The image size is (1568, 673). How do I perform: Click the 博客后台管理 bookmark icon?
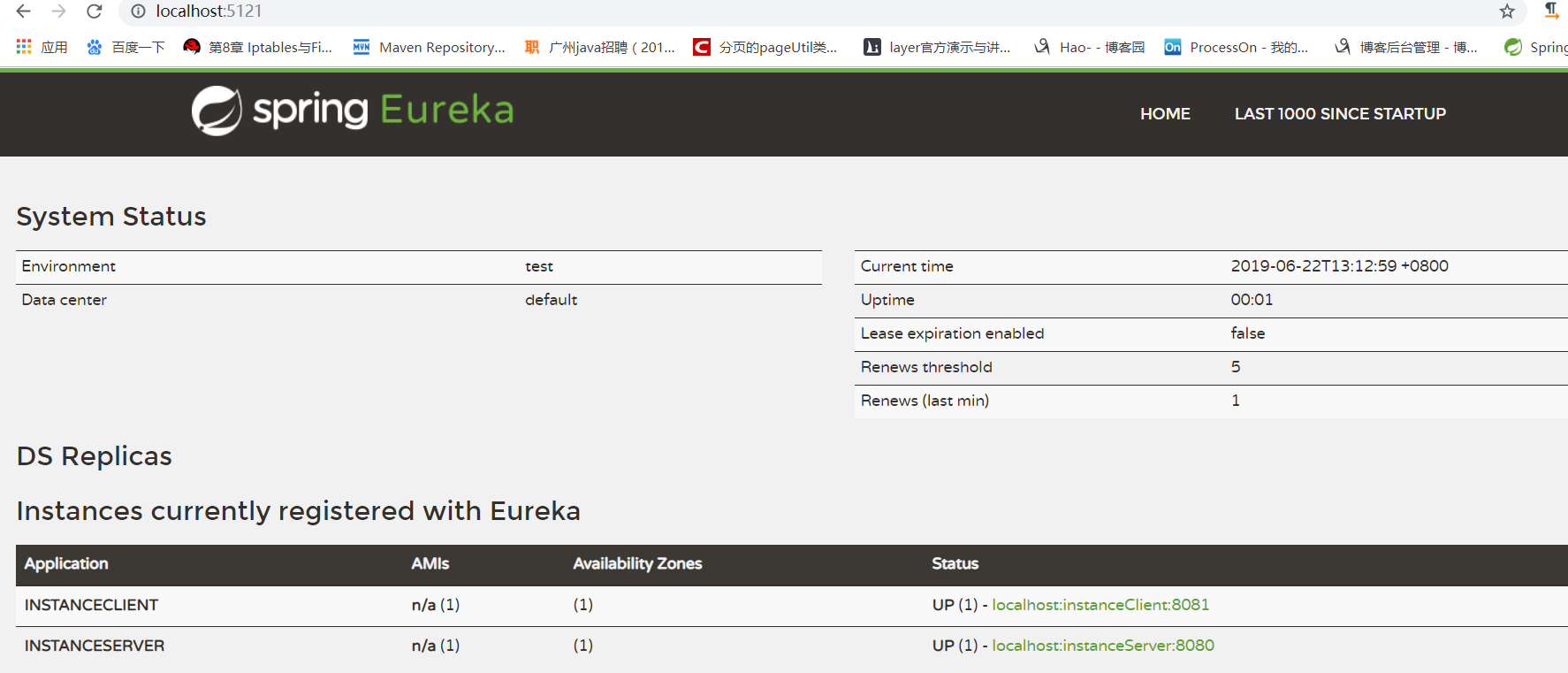coord(1343,47)
